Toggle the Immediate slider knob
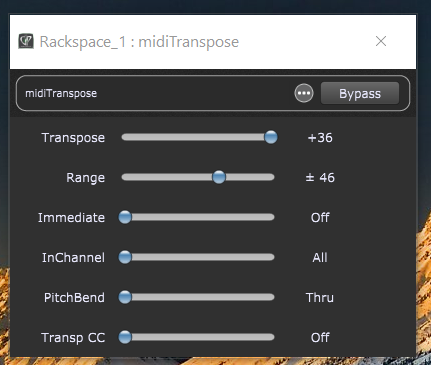This screenshot has height=365, width=431. [x=125, y=217]
